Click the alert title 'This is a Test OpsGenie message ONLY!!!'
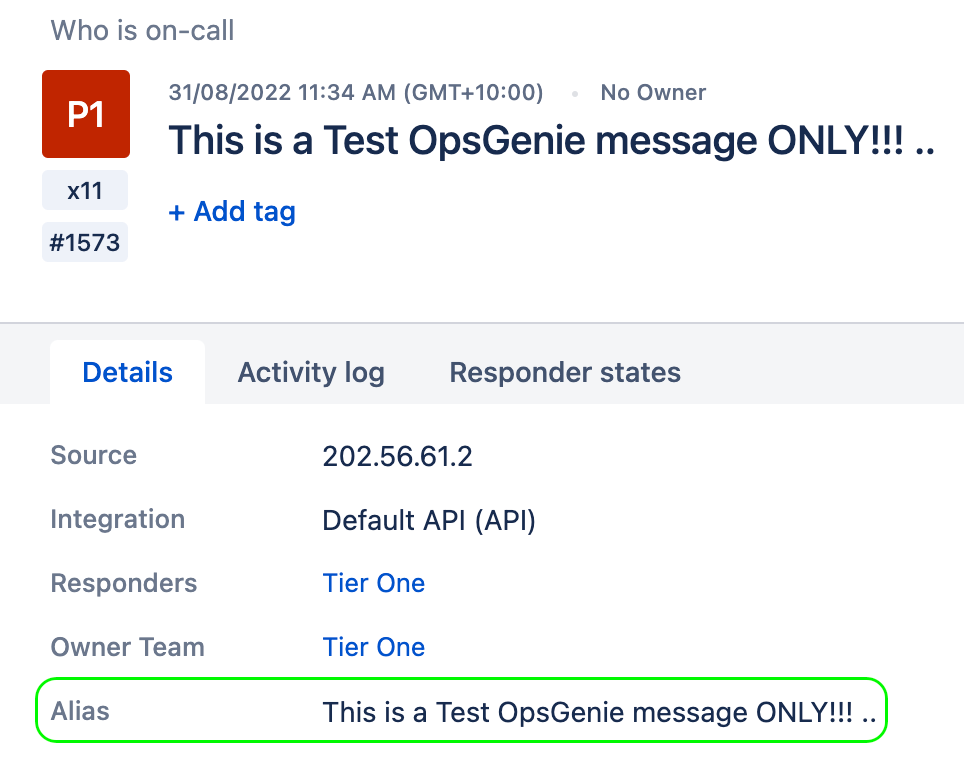 pyautogui.click(x=551, y=140)
